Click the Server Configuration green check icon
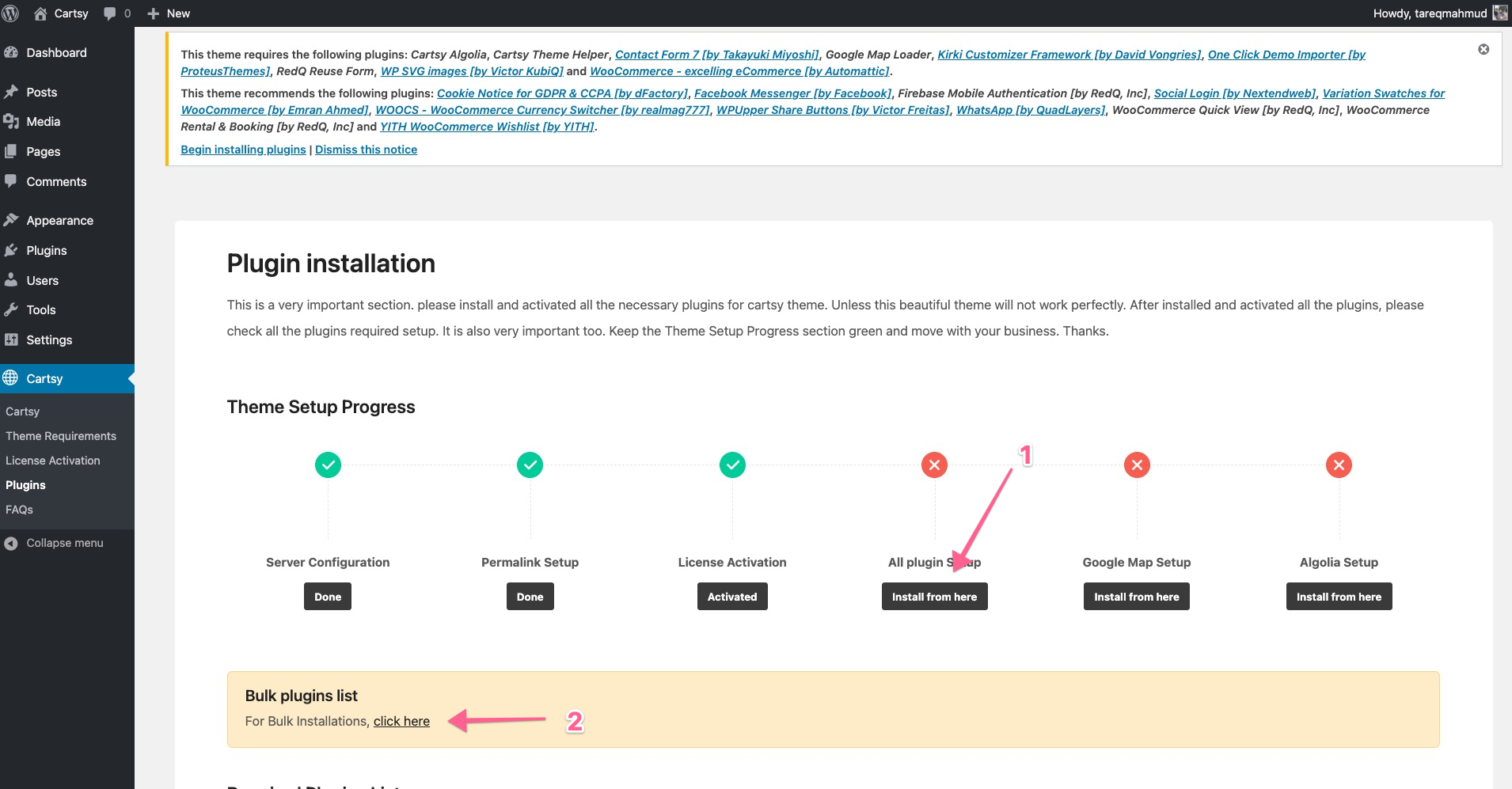 click(328, 465)
